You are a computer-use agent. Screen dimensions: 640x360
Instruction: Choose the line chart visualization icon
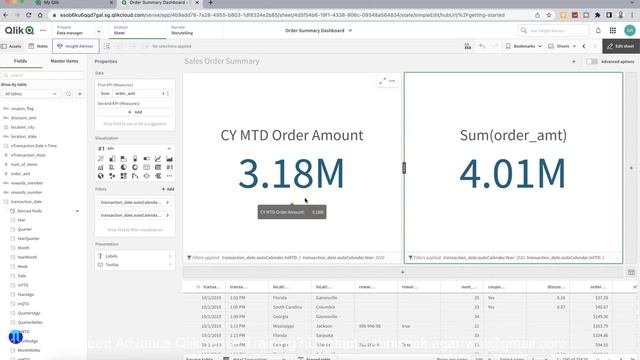(158, 159)
